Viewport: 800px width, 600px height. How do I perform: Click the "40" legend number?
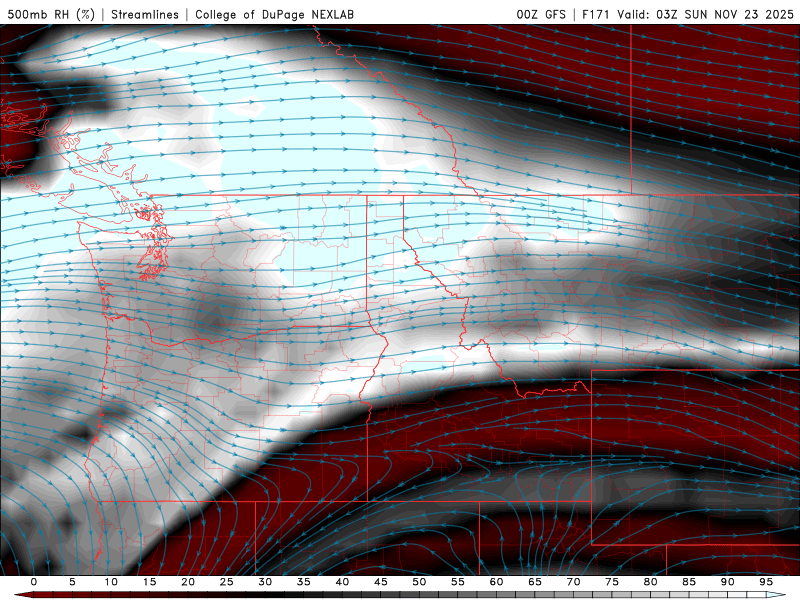pos(342,582)
